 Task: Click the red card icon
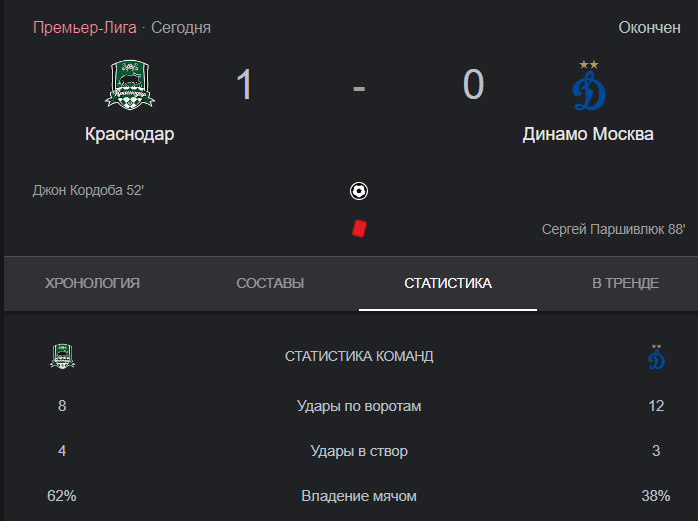[x=359, y=228]
